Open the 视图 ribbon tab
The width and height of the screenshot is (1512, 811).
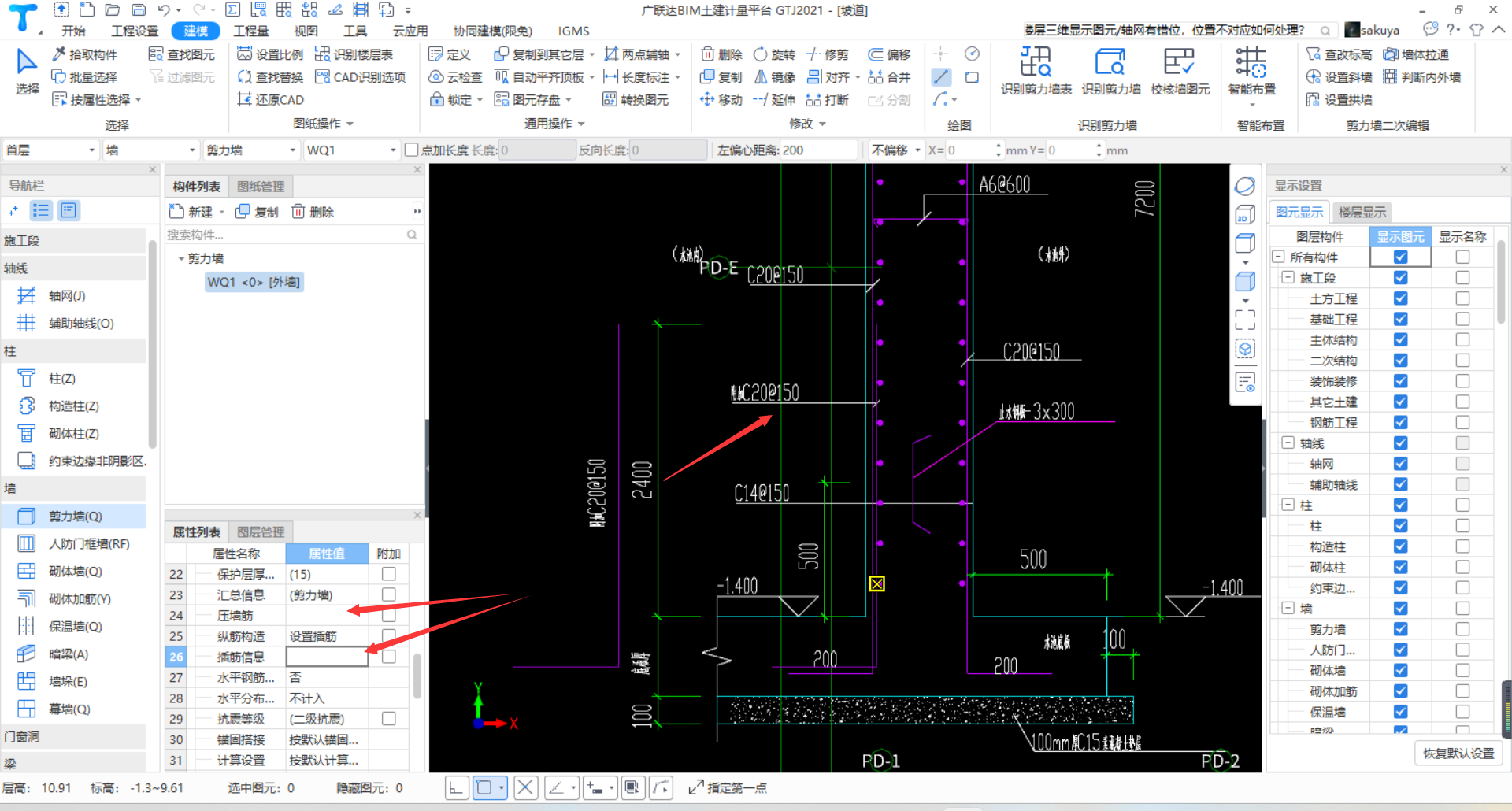click(x=306, y=31)
